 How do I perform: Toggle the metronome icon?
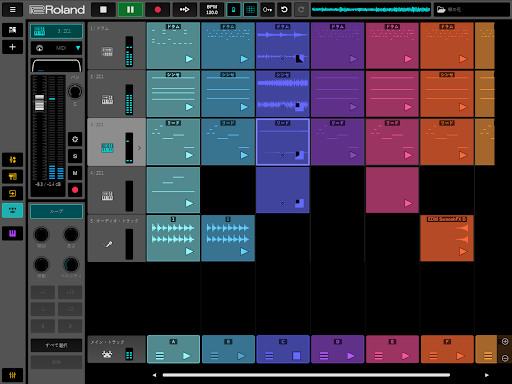pos(234,10)
